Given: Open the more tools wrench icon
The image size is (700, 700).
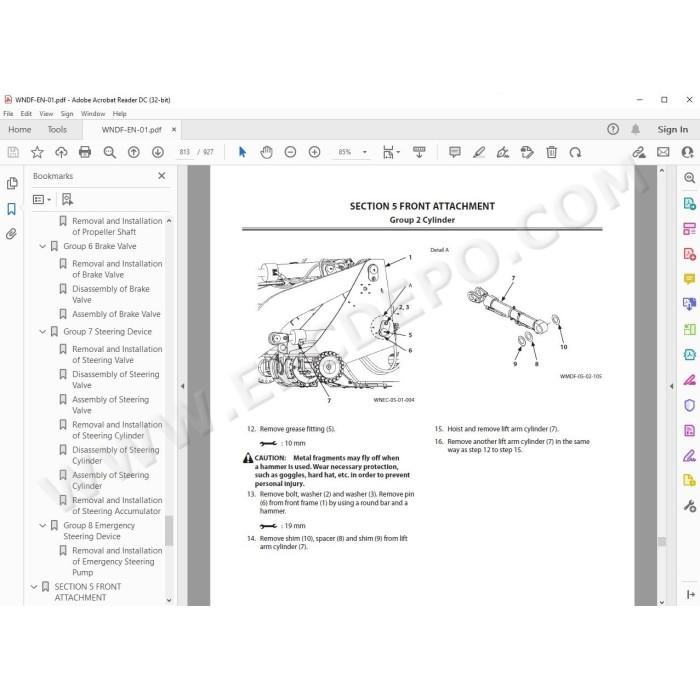Looking at the screenshot, I should pos(689,506).
